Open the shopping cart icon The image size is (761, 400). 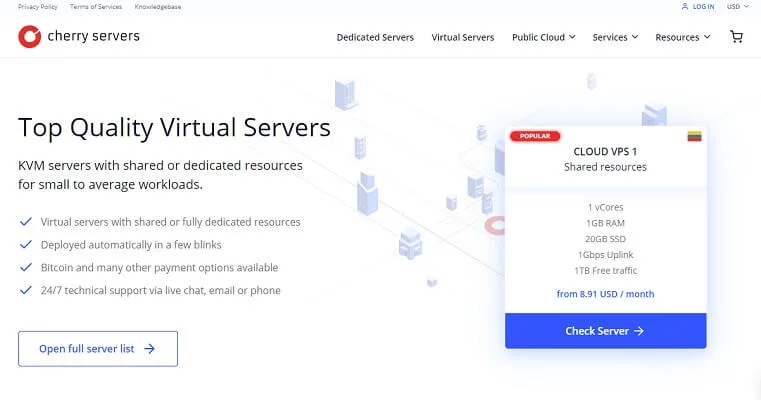click(736, 37)
